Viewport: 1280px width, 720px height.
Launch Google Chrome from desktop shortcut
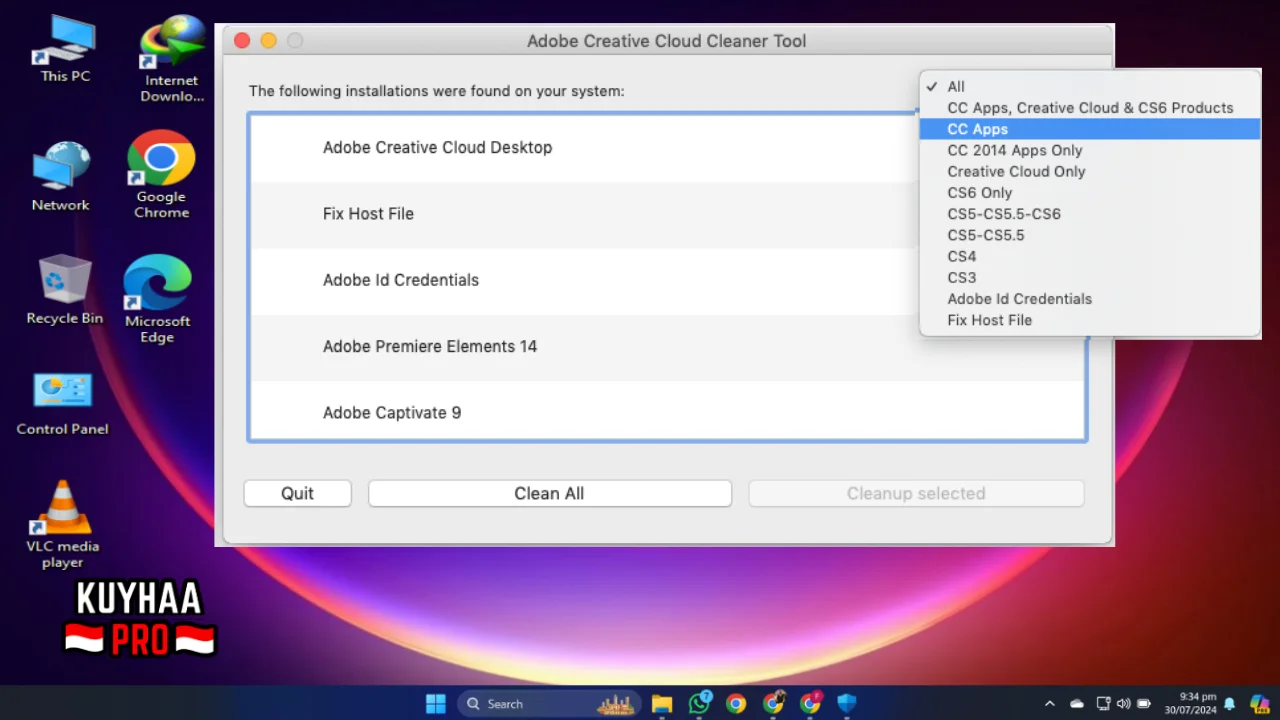pyautogui.click(x=161, y=174)
